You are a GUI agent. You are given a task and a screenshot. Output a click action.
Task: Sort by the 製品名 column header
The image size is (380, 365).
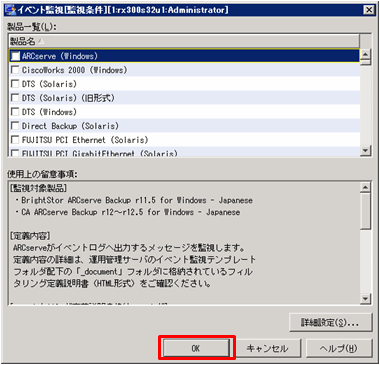pos(184,41)
